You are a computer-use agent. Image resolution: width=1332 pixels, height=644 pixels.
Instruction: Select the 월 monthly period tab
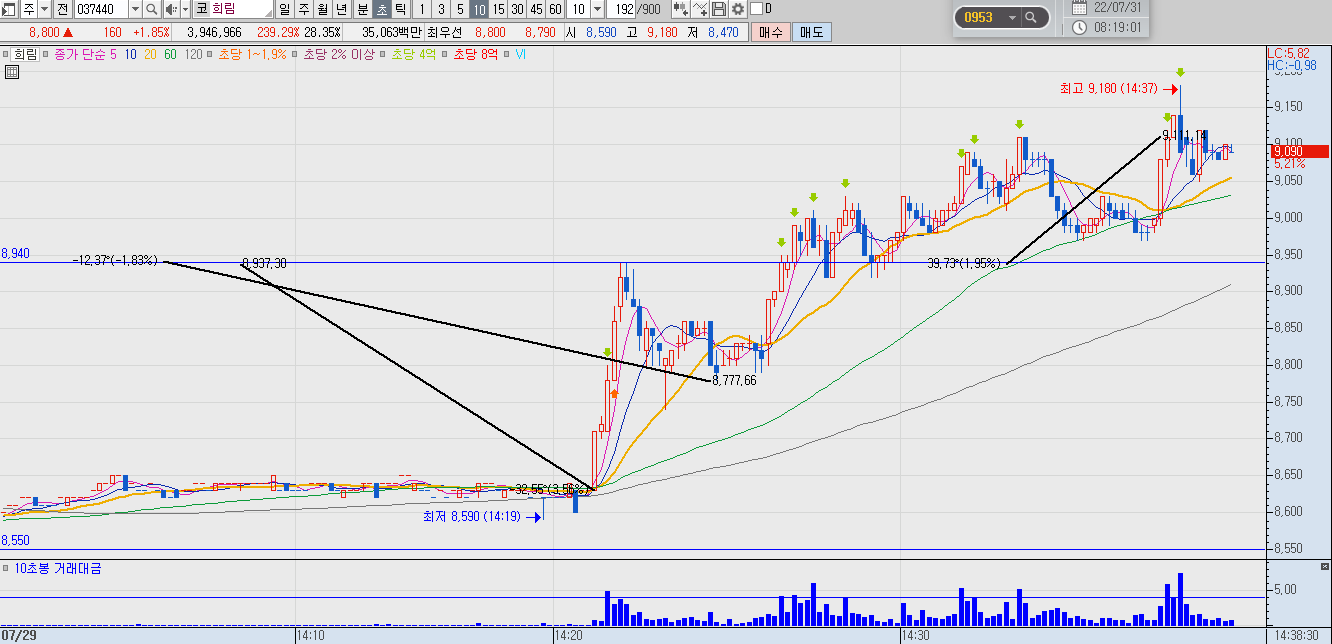tap(322, 9)
